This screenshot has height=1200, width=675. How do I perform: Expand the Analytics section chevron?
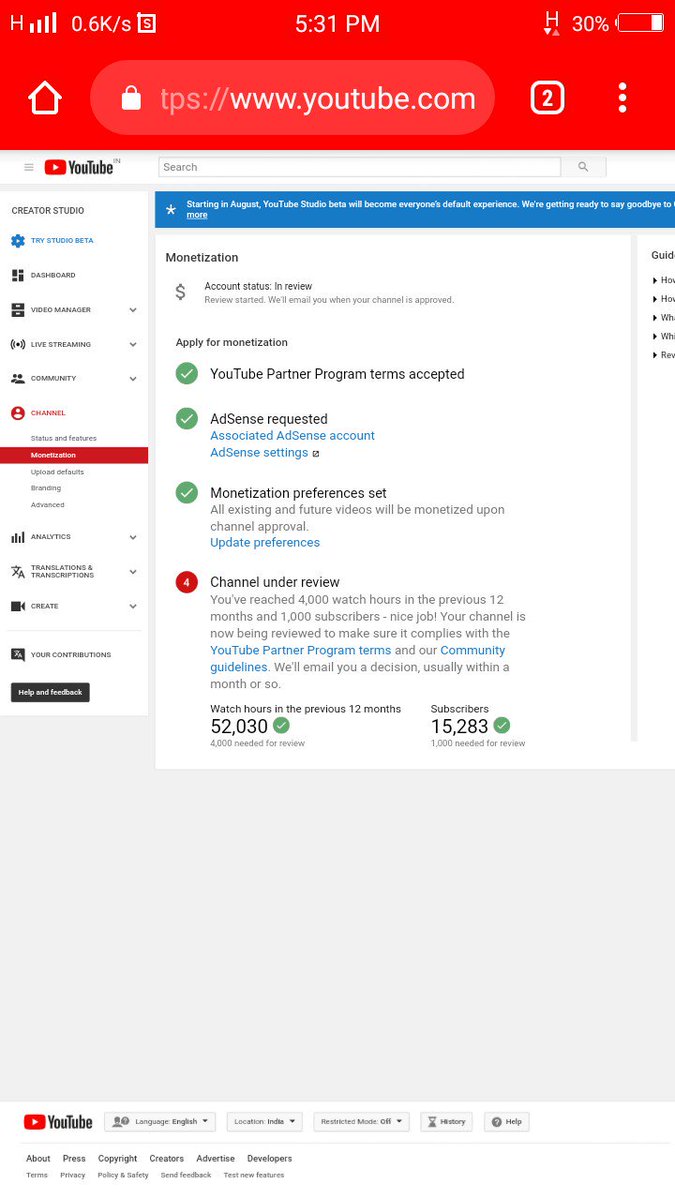tap(133, 537)
